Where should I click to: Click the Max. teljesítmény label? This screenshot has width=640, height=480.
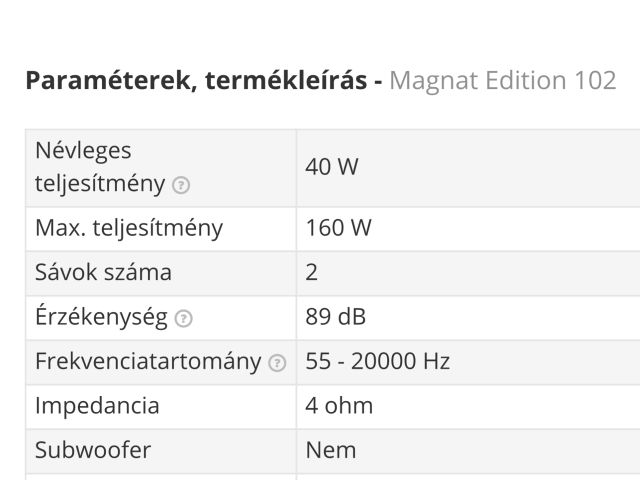coord(129,228)
